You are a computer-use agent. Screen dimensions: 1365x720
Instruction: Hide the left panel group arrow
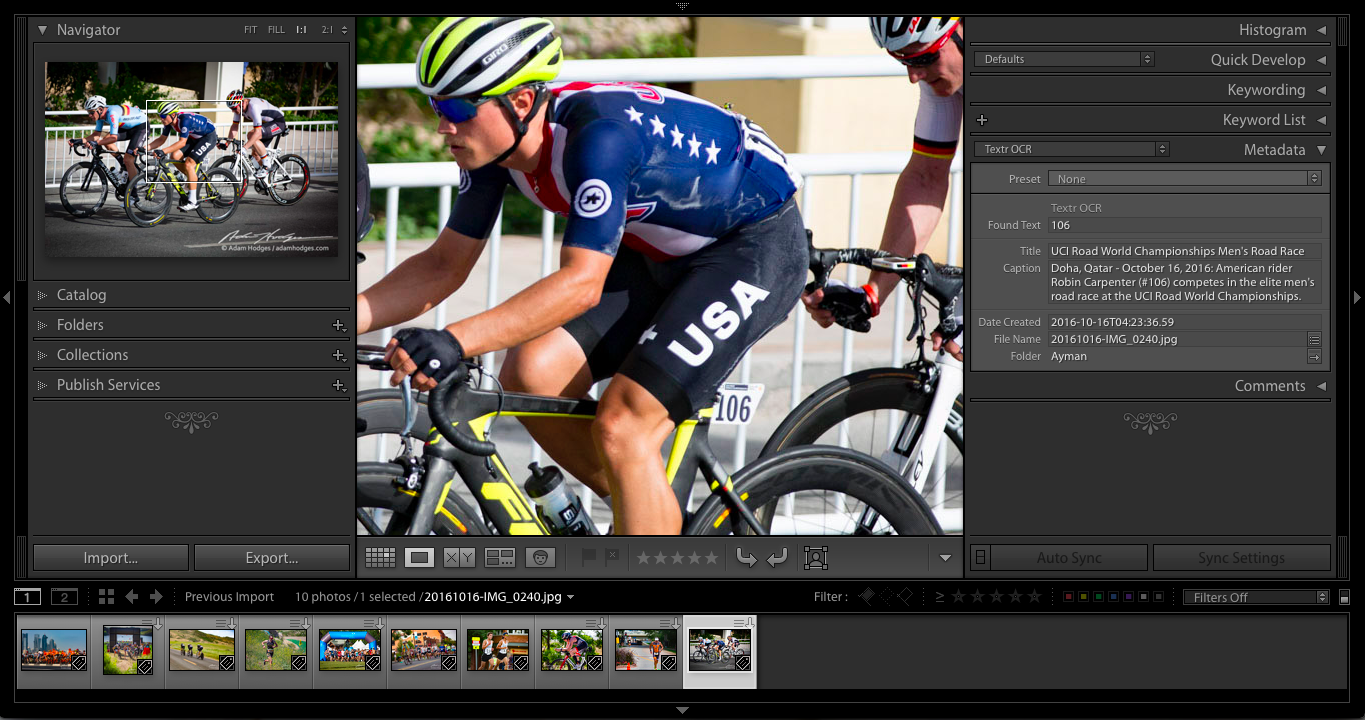pos(7,297)
